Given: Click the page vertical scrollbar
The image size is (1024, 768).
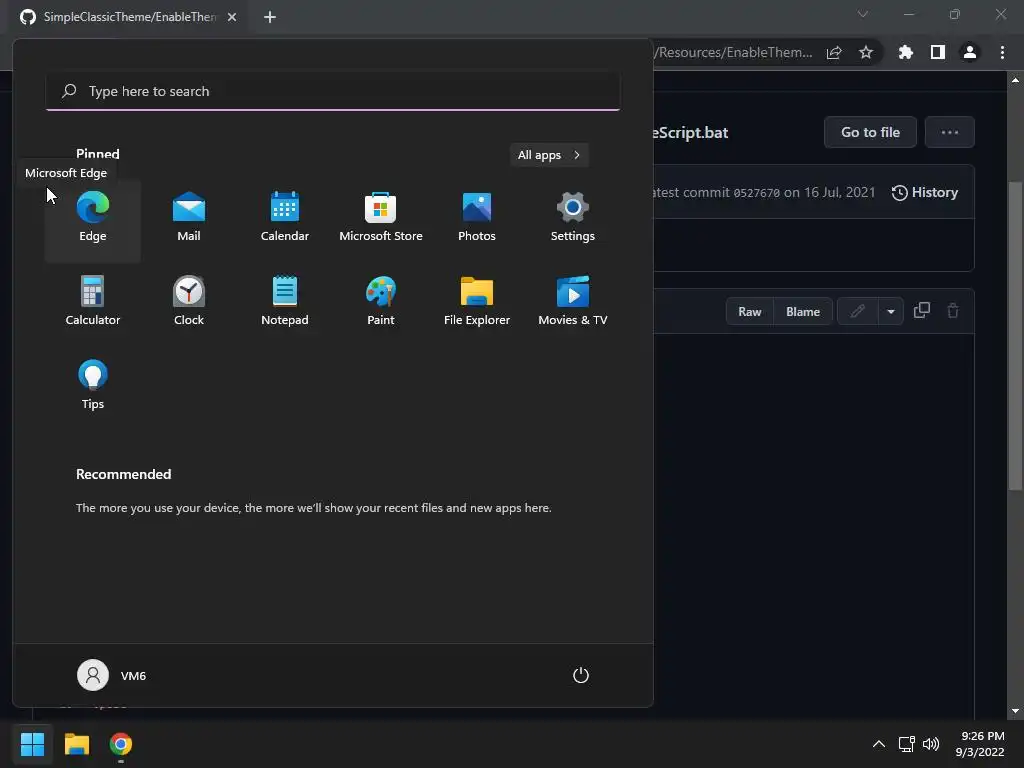Looking at the screenshot, I should click(x=1015, y=336).
